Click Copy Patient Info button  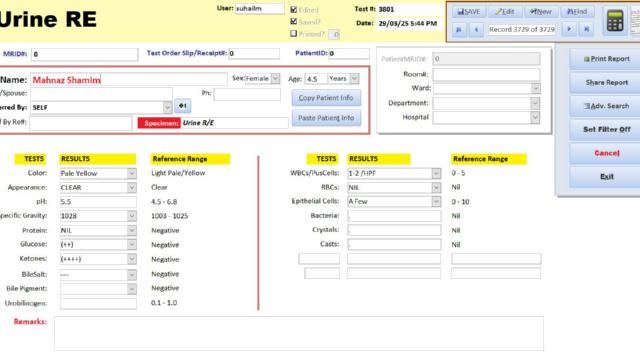coord(326,98)
